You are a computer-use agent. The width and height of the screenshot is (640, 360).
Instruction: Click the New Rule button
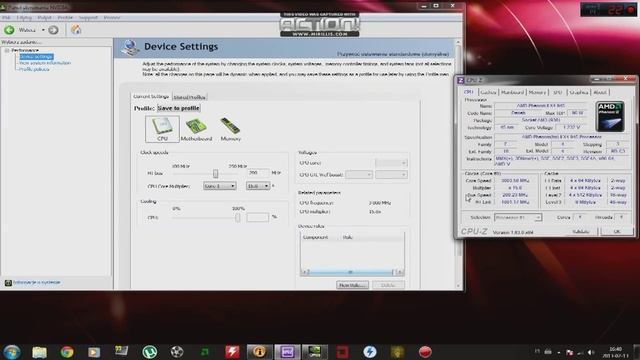point(352,285)
